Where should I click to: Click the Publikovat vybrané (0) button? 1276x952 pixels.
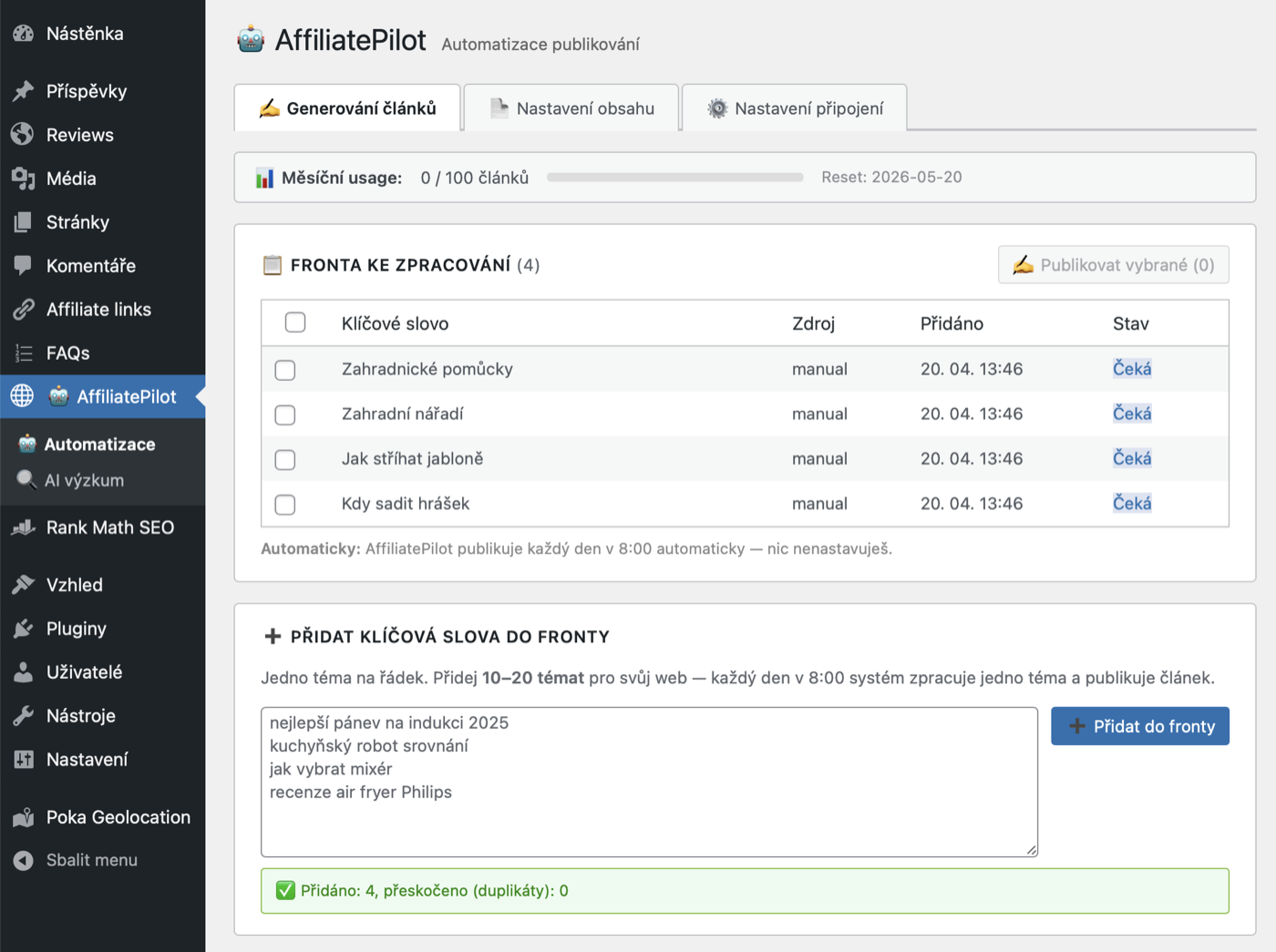tap(1114, 265)
